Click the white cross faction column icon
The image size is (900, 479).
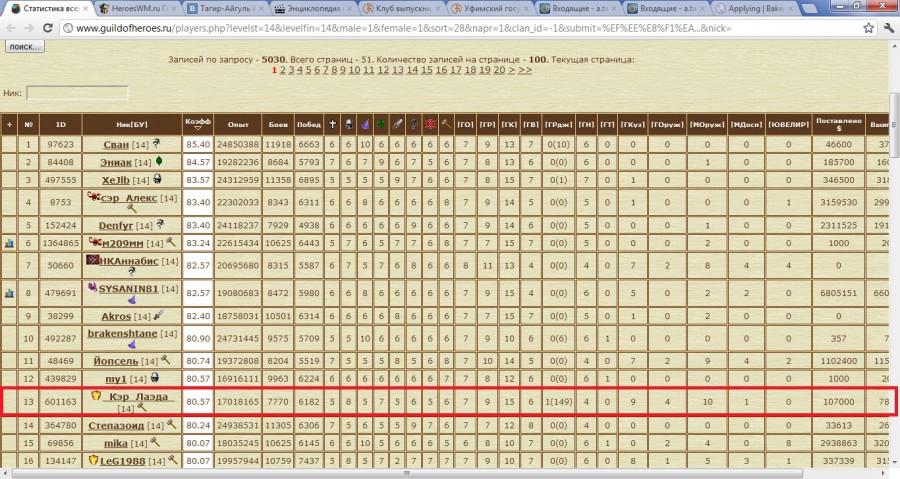(332, 123)
